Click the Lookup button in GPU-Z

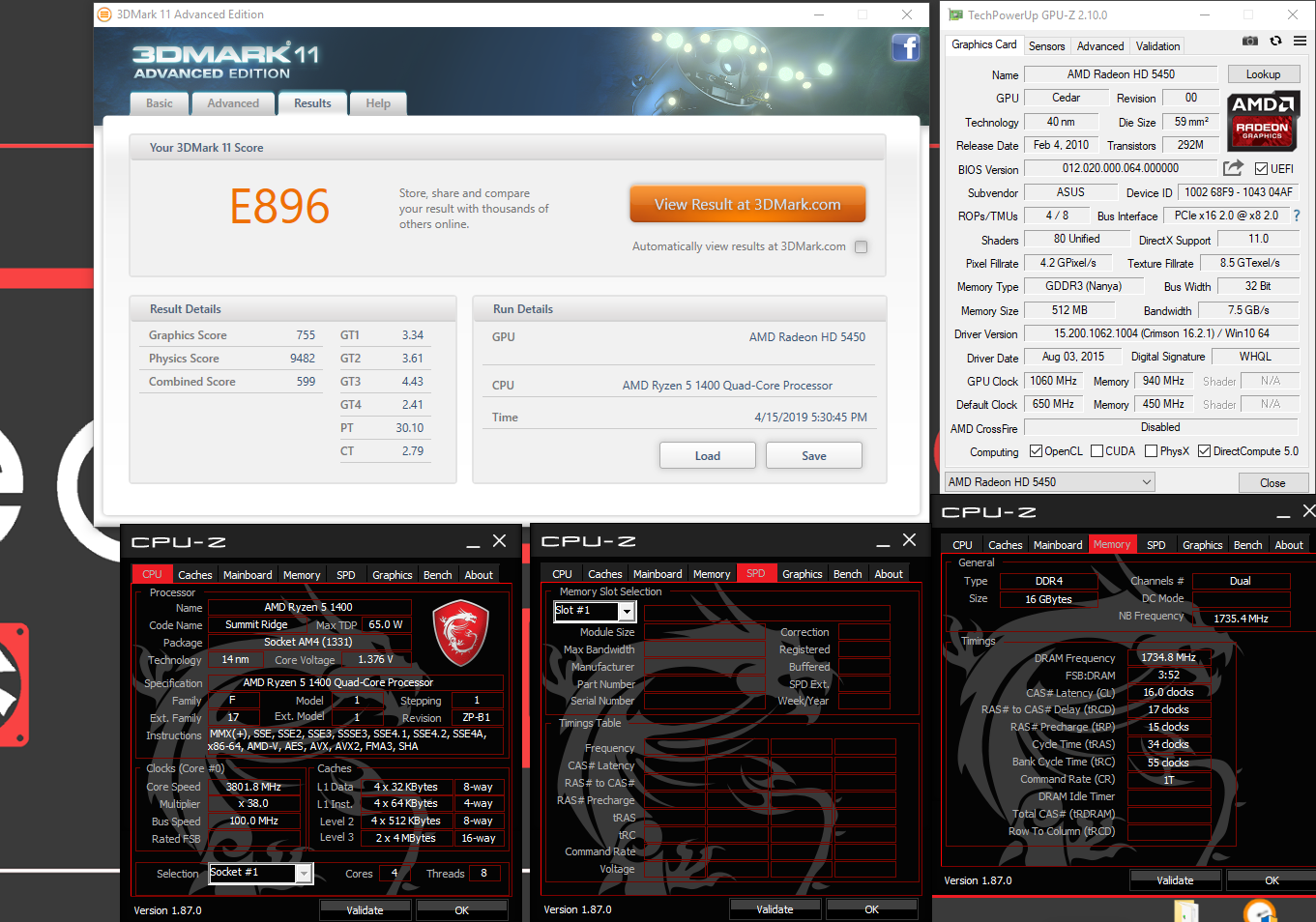1263,74
